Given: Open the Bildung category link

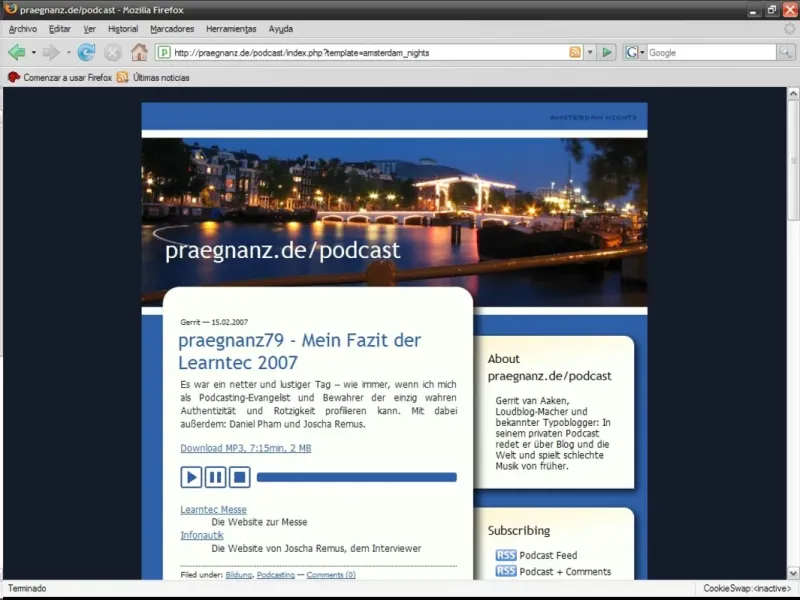Looking at the screenshot, I should pos(239,575).
